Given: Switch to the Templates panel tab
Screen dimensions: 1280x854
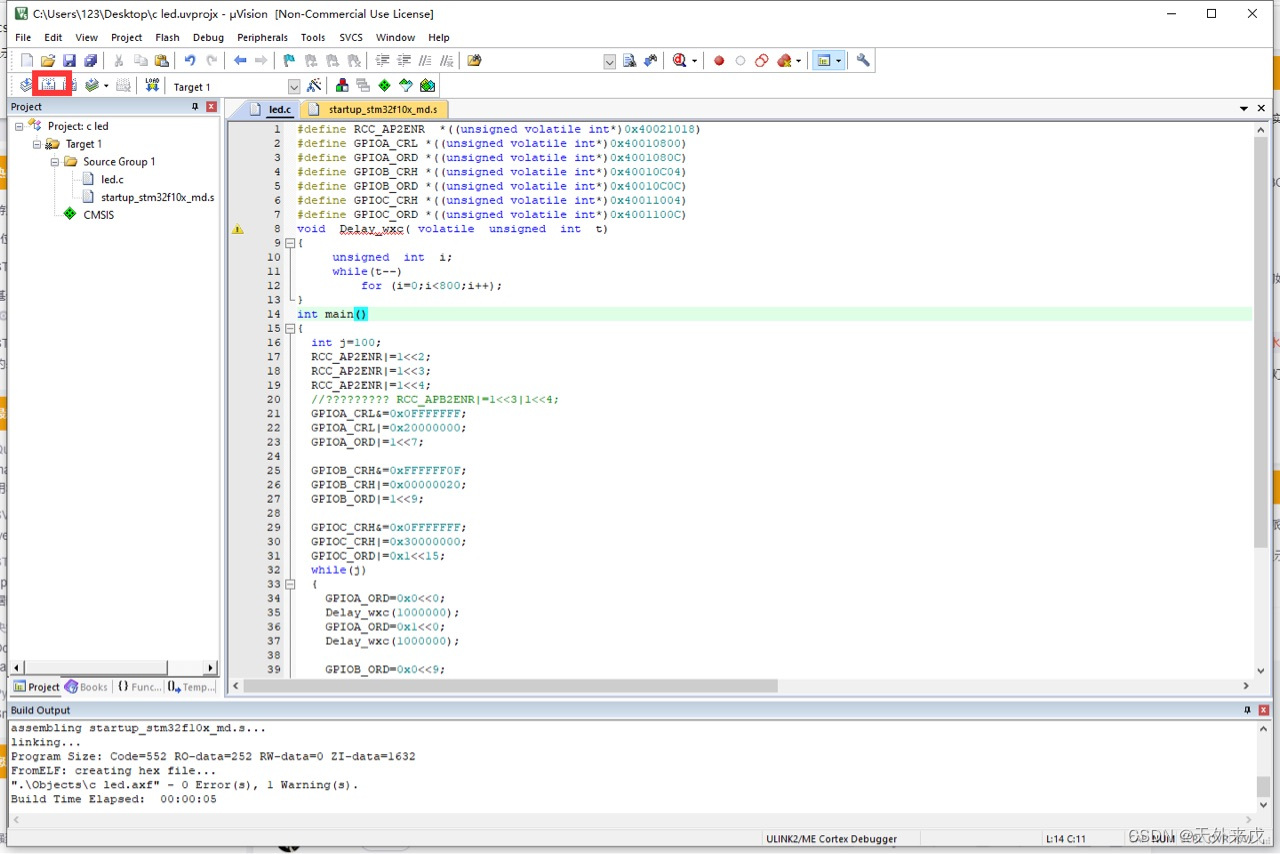Looking at the screenshot, I should [191, 687].
